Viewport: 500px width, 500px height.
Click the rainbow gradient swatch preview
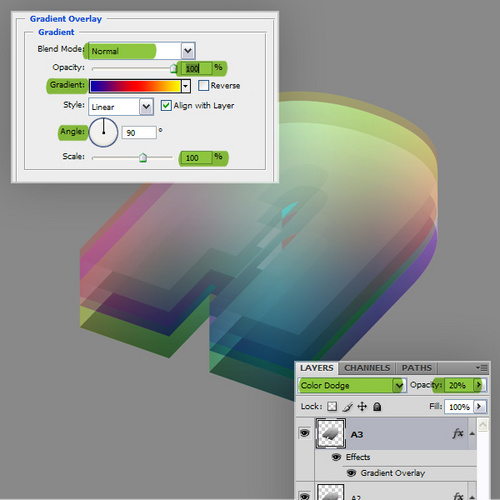point(135,86)
